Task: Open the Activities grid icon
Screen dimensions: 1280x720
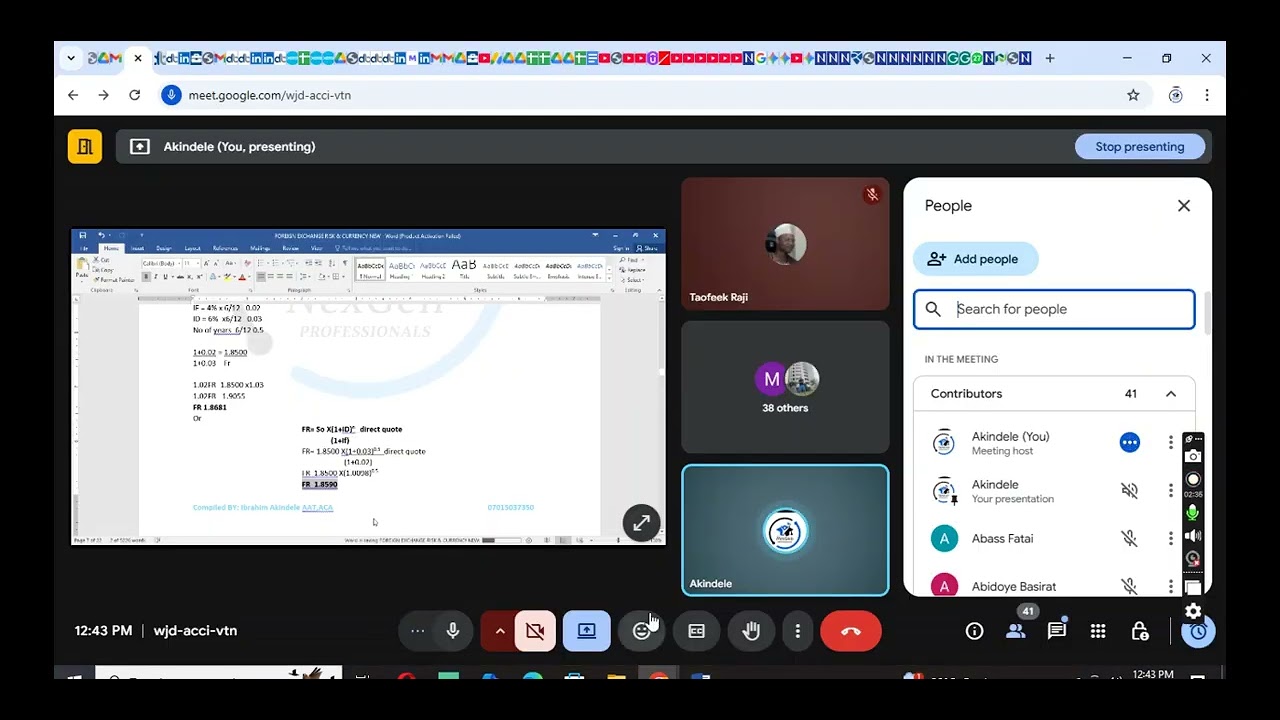Action: [1098, 631]
